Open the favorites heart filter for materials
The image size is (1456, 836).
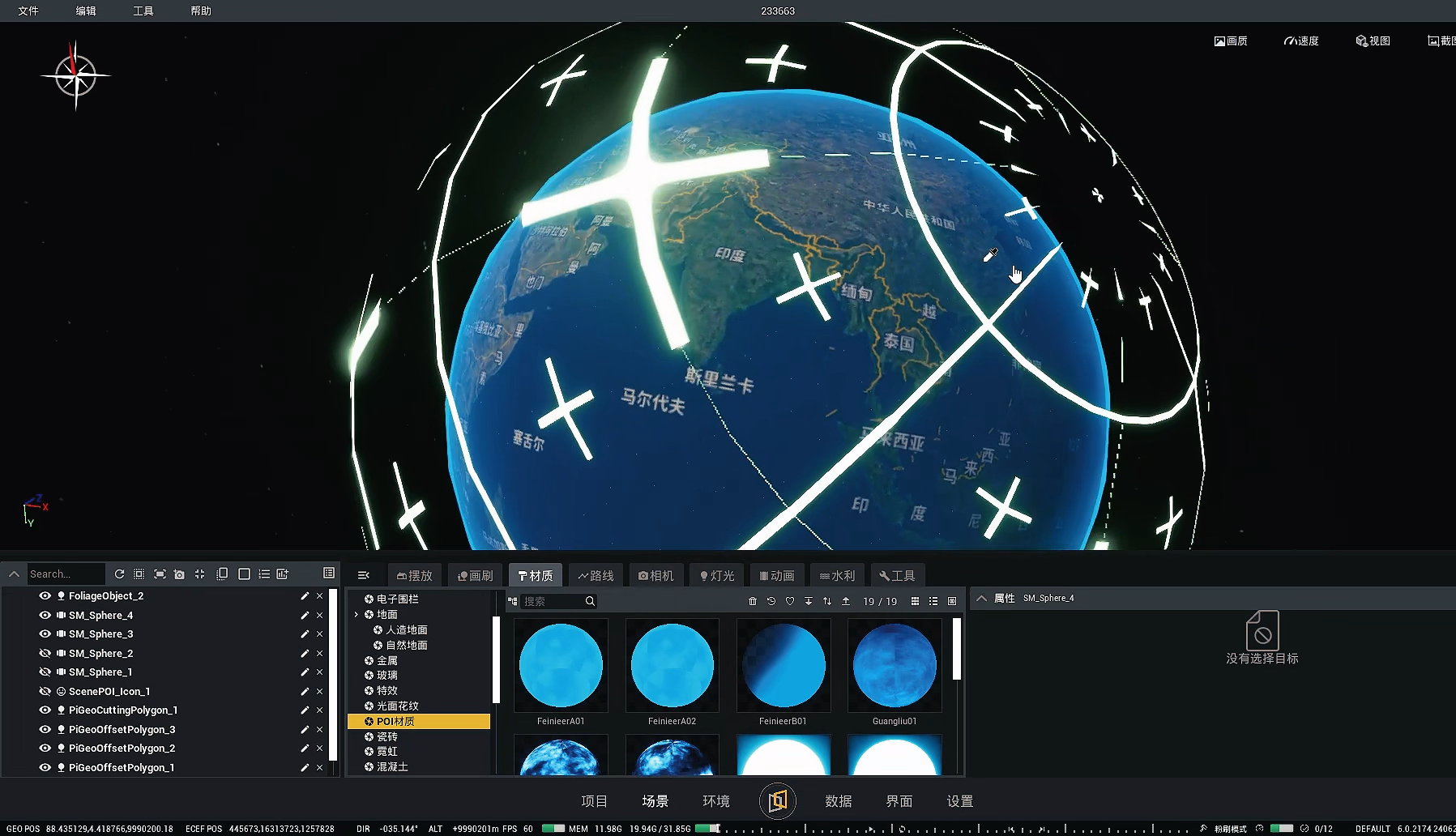(789, 601)
